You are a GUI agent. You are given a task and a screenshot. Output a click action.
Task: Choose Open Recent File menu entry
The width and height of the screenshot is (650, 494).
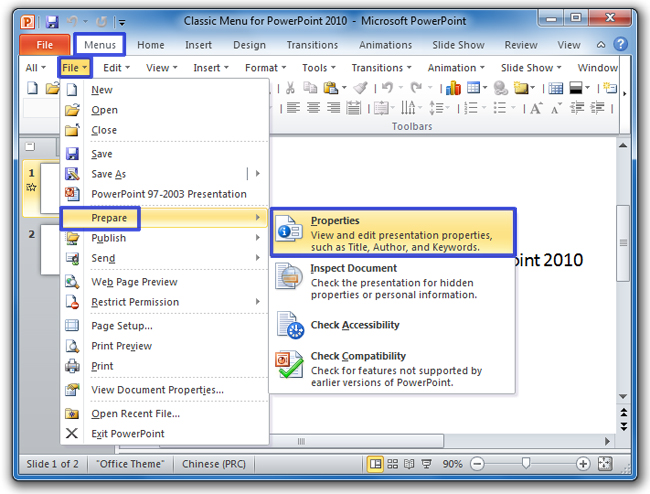[164, 414]
